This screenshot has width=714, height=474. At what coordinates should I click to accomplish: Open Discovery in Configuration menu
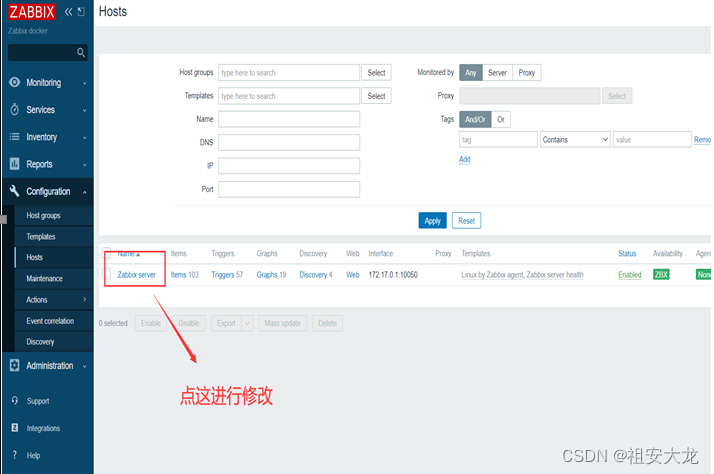pyautogui.click(x=40, y=342)
